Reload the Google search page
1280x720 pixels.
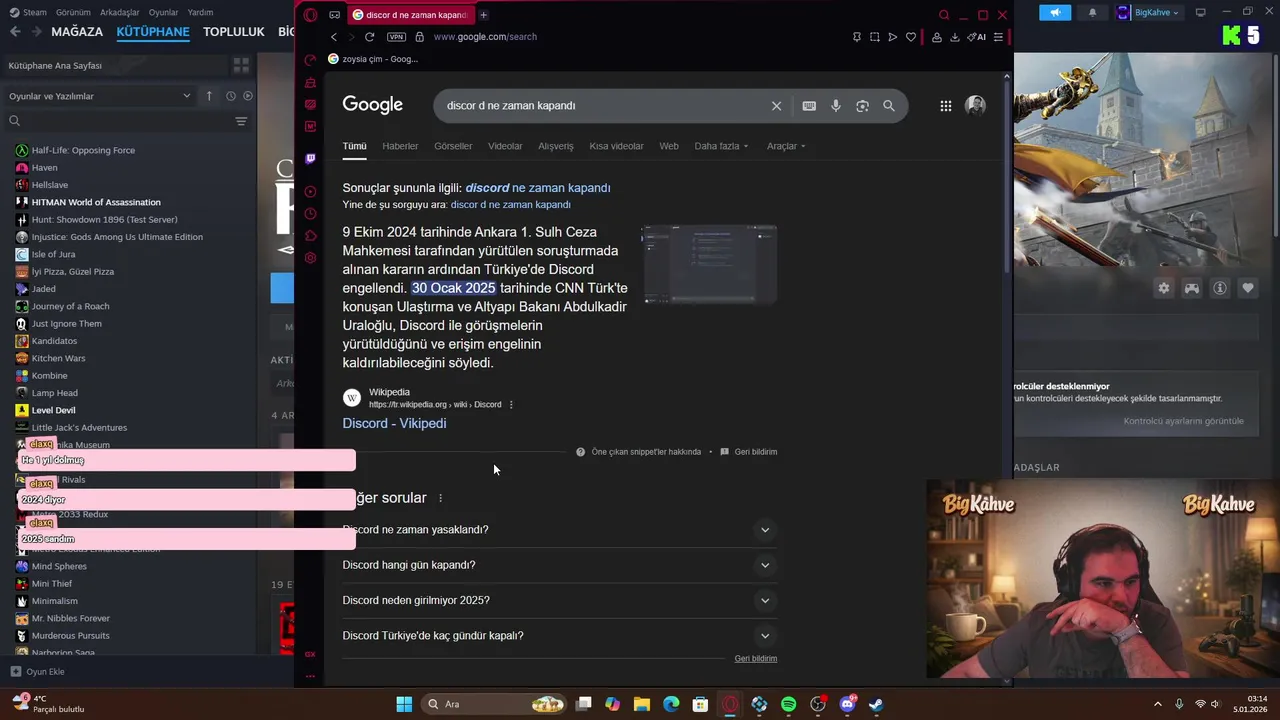coord(369,37)
